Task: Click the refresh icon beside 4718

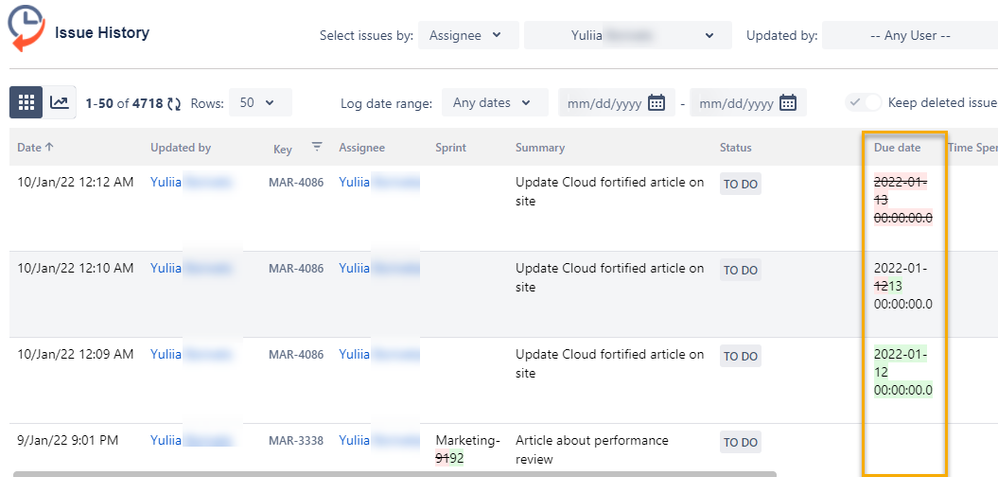Action: (174, 103)
